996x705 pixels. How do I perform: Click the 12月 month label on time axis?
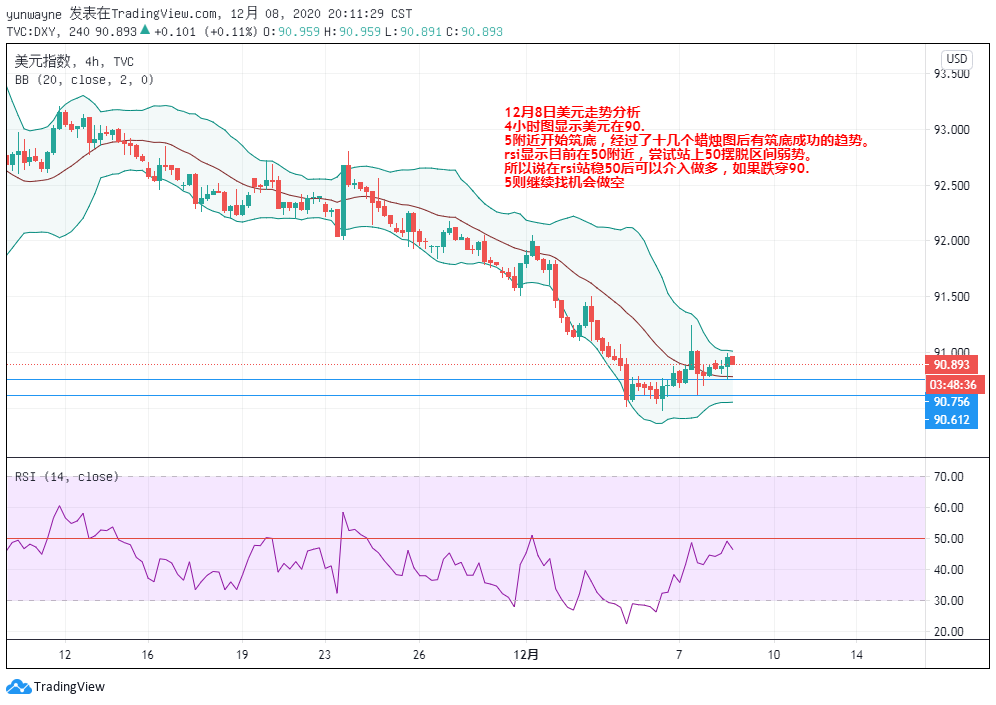pyautogui.click(x=526, y=655)
